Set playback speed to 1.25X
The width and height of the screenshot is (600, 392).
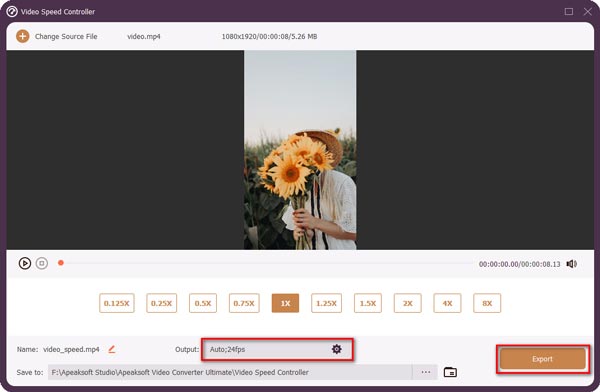tap(326, 303)
